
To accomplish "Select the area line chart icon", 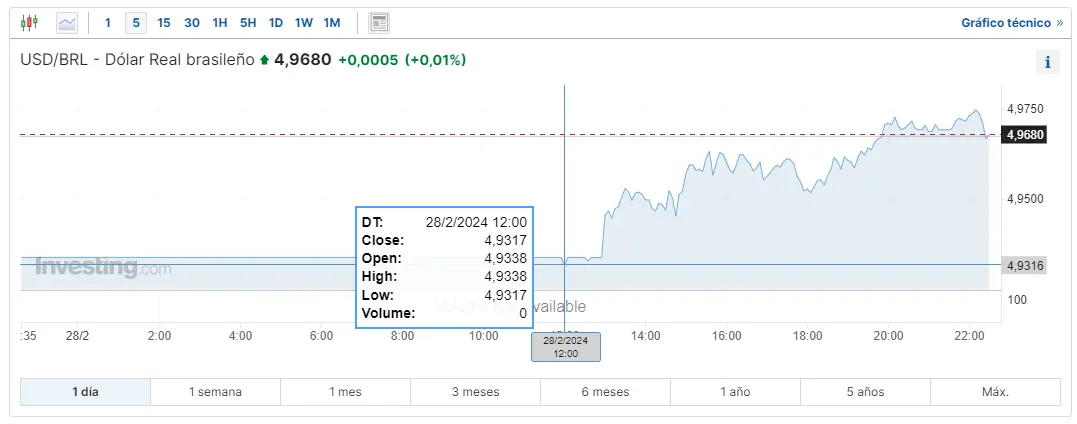I will [67, 23].
